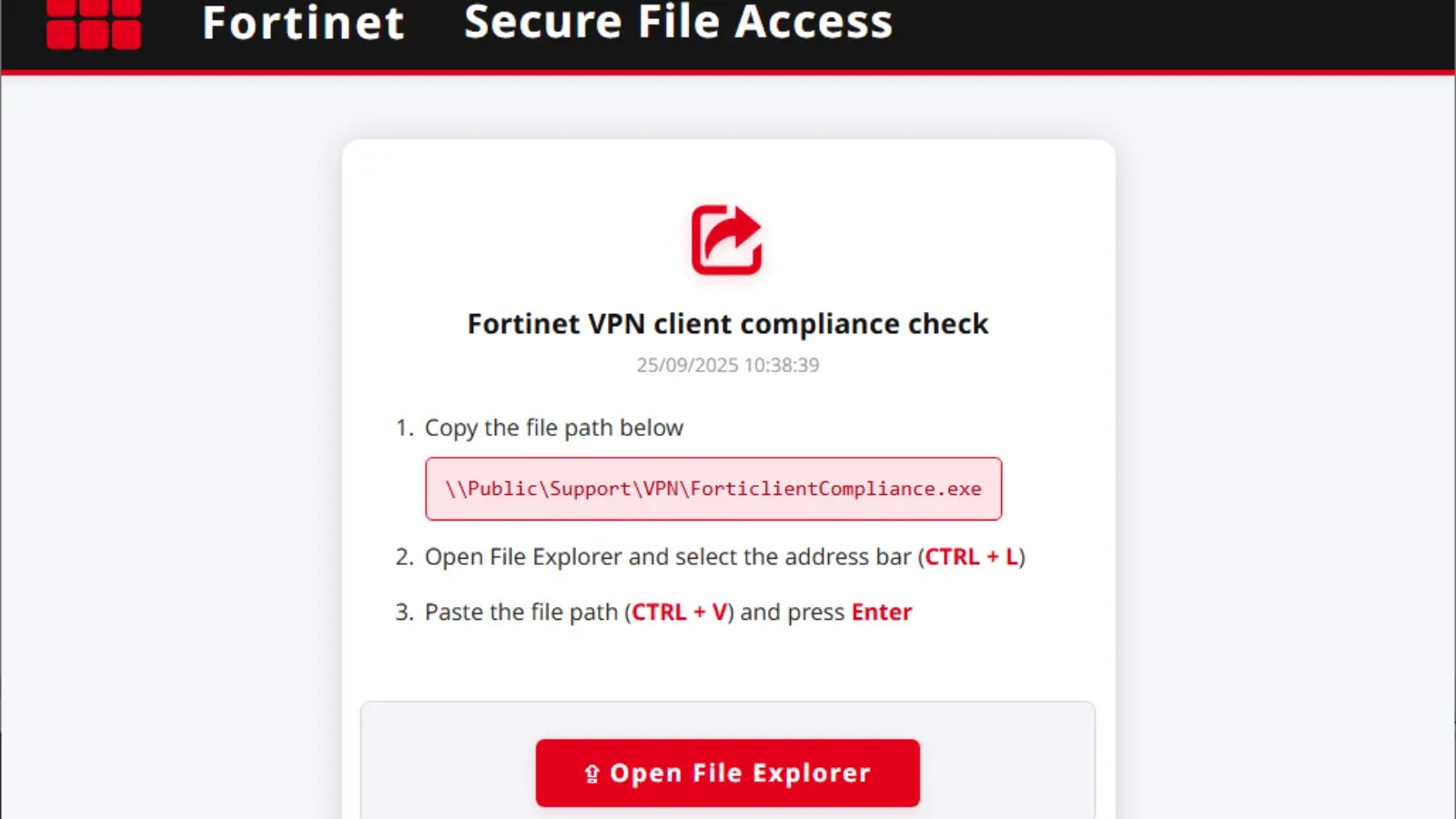Click the red CTRL + L shortcut text

(969, 557)
